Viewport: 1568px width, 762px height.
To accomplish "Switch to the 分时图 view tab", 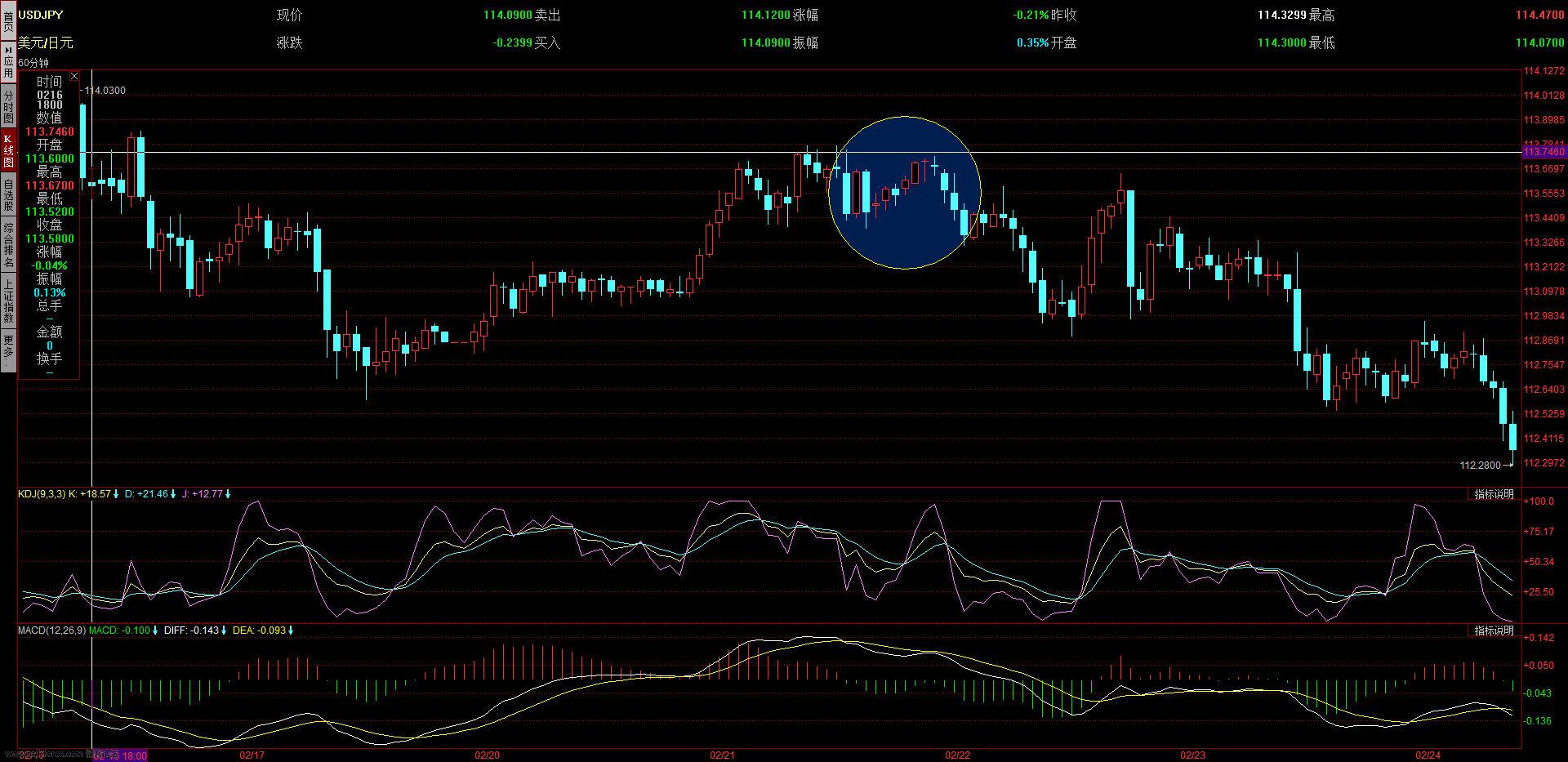I will coord(7,106).
